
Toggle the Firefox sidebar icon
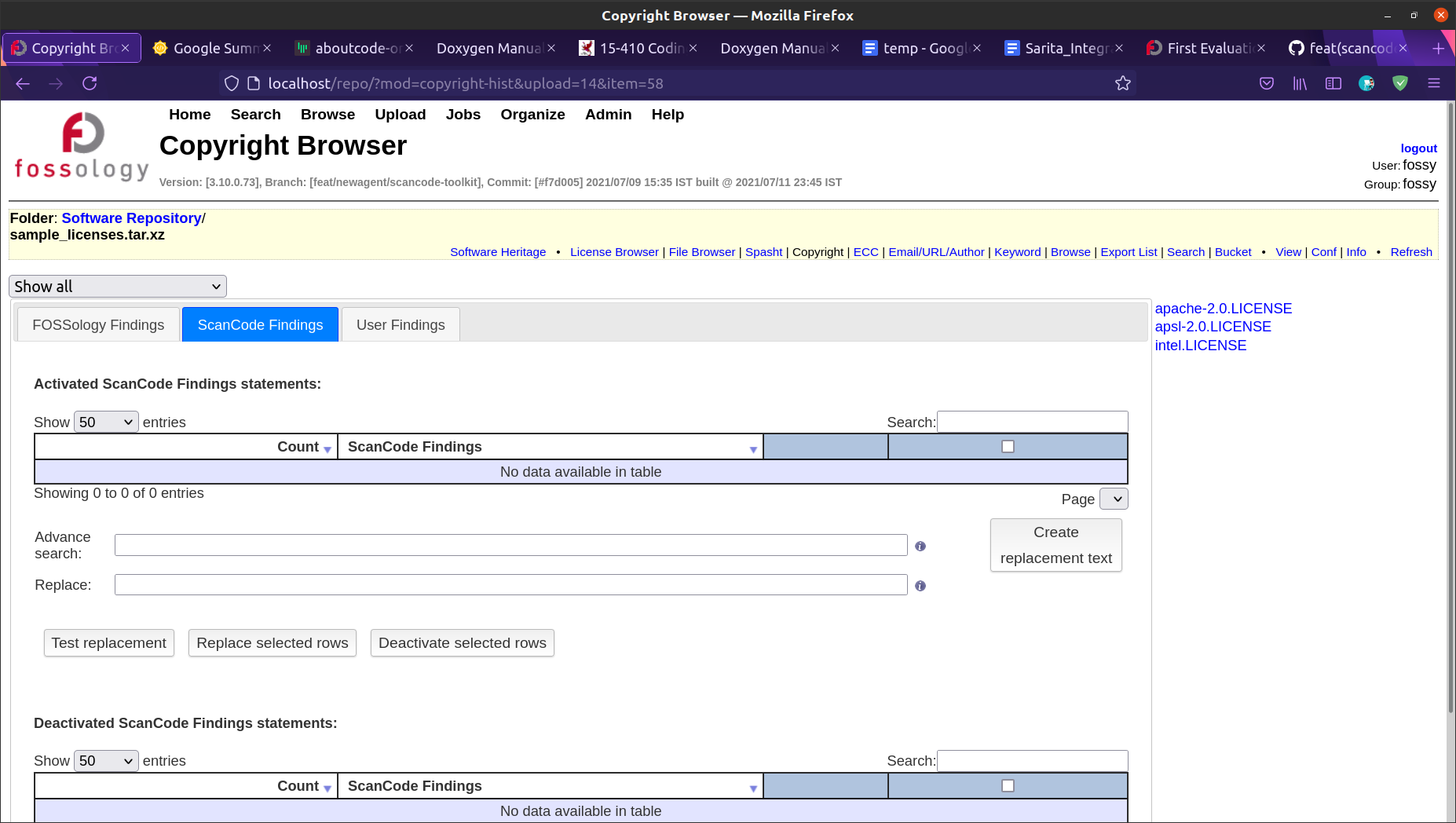point(1333,83)
